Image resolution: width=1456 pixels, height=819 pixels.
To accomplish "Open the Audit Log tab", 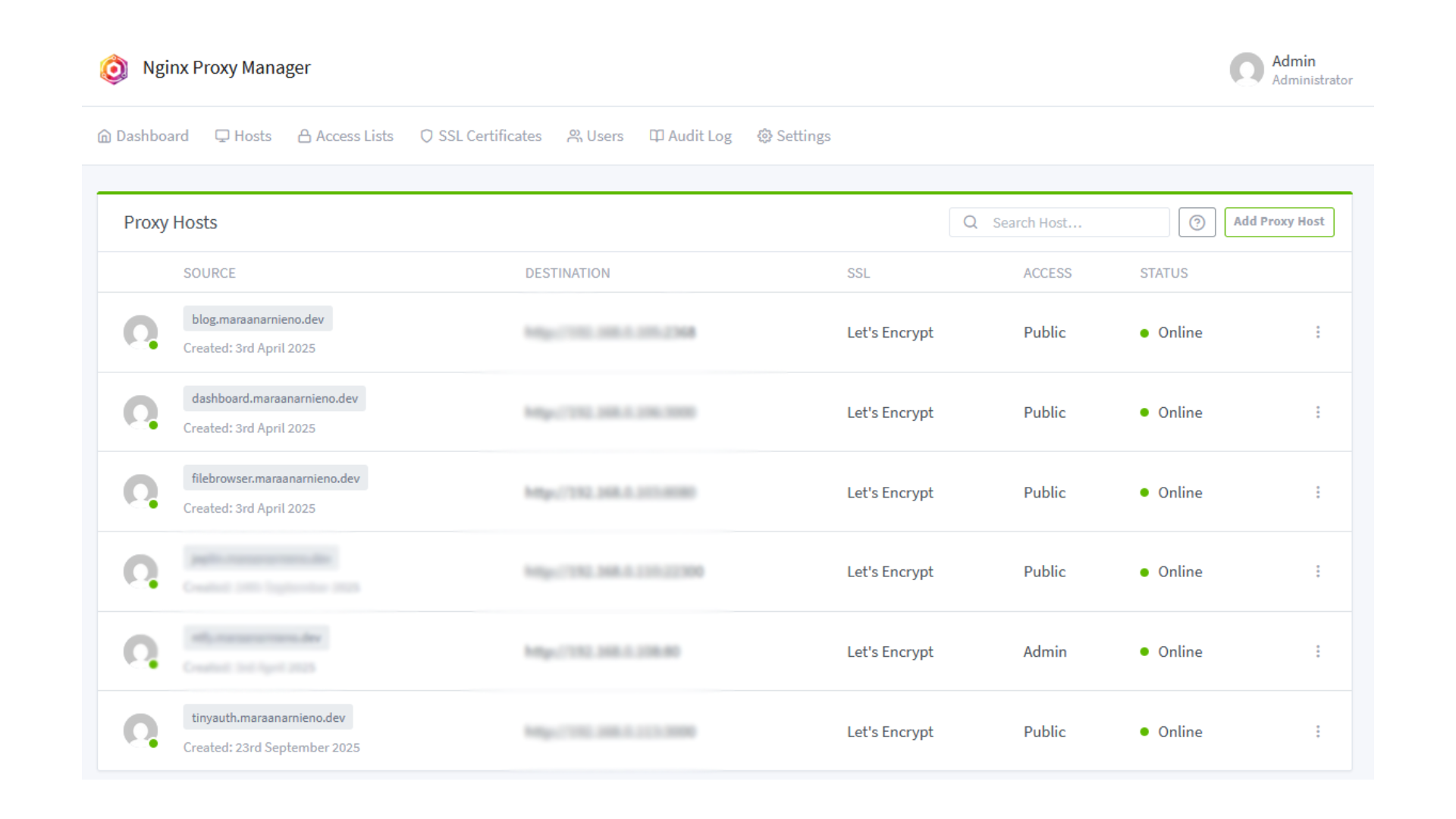I will (x=691, y=136).
